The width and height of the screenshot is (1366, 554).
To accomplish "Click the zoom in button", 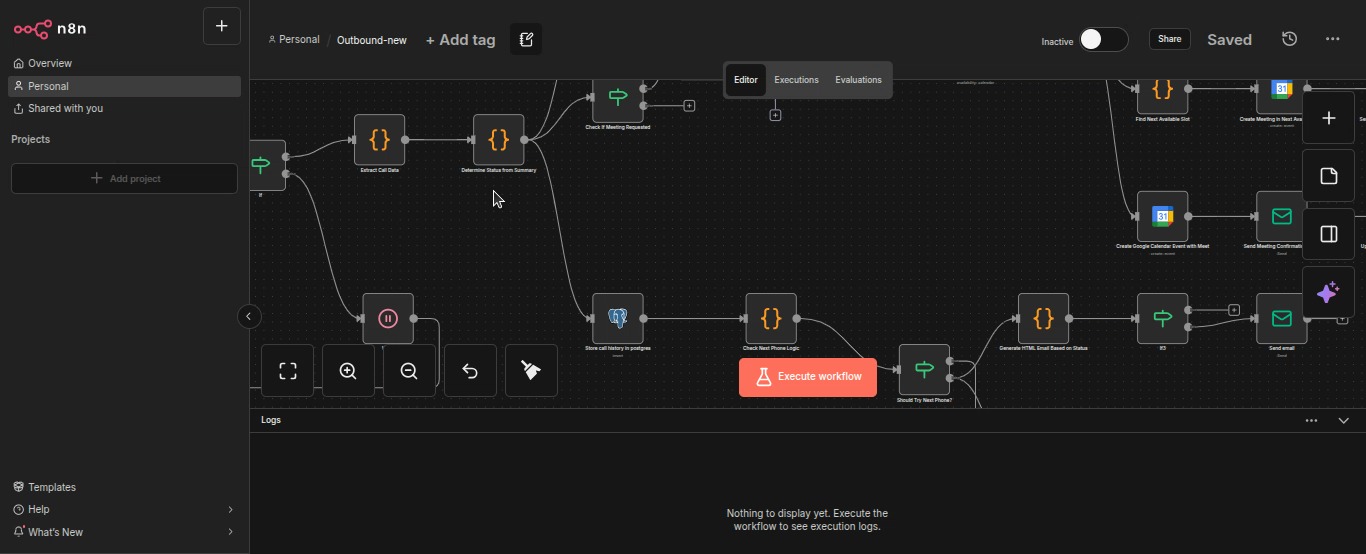I will pyautogui.click(x=348, y=371).
